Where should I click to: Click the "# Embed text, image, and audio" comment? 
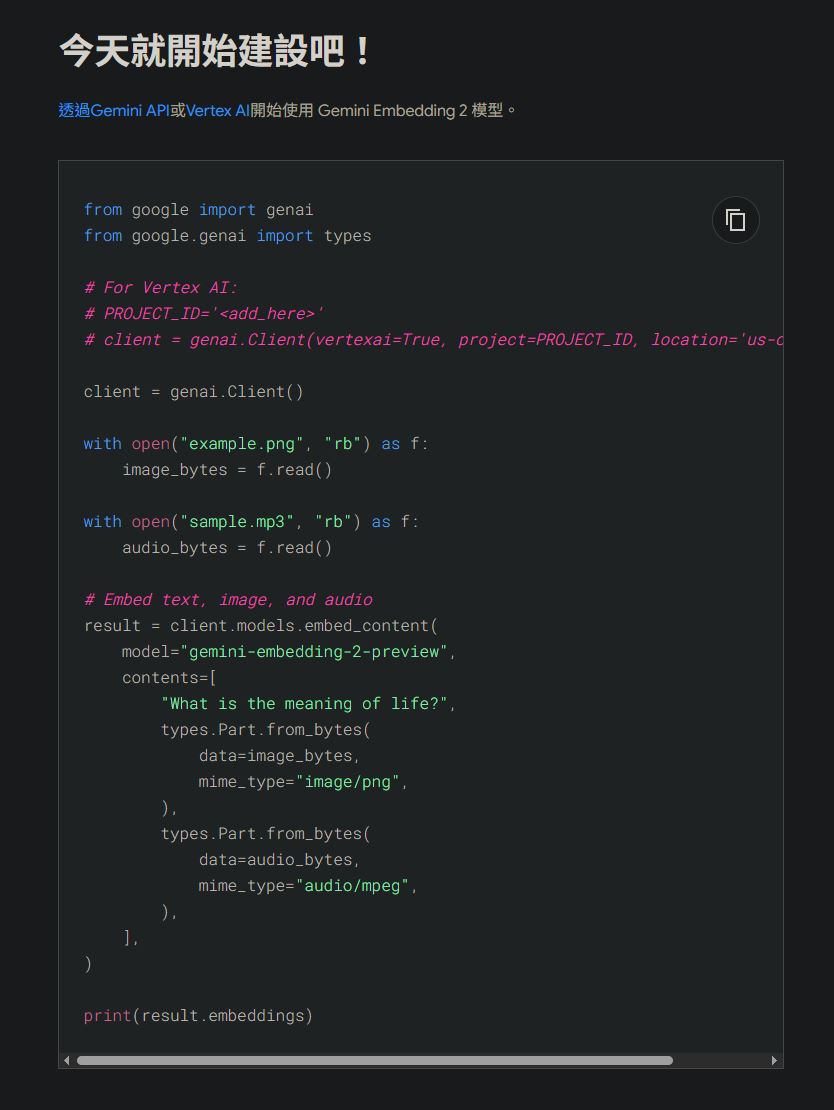(x=228, y=600)
